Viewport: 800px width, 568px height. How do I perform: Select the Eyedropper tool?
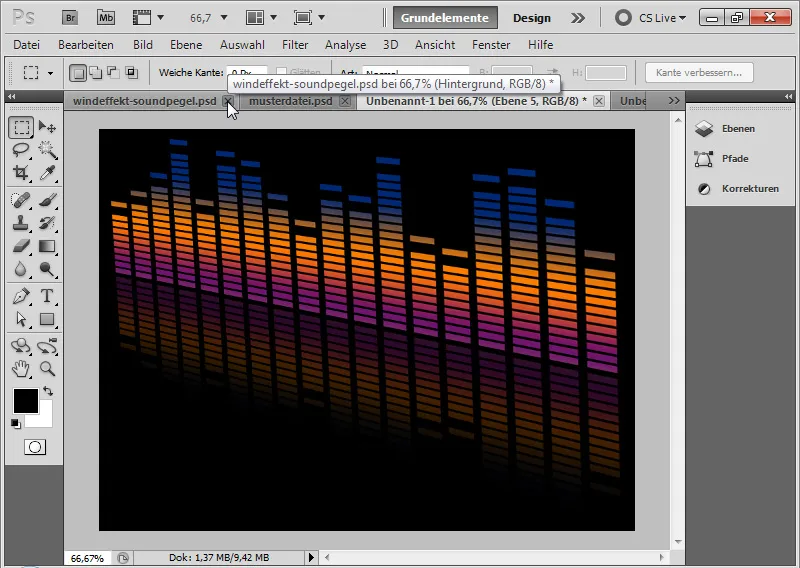pos(47,173)
